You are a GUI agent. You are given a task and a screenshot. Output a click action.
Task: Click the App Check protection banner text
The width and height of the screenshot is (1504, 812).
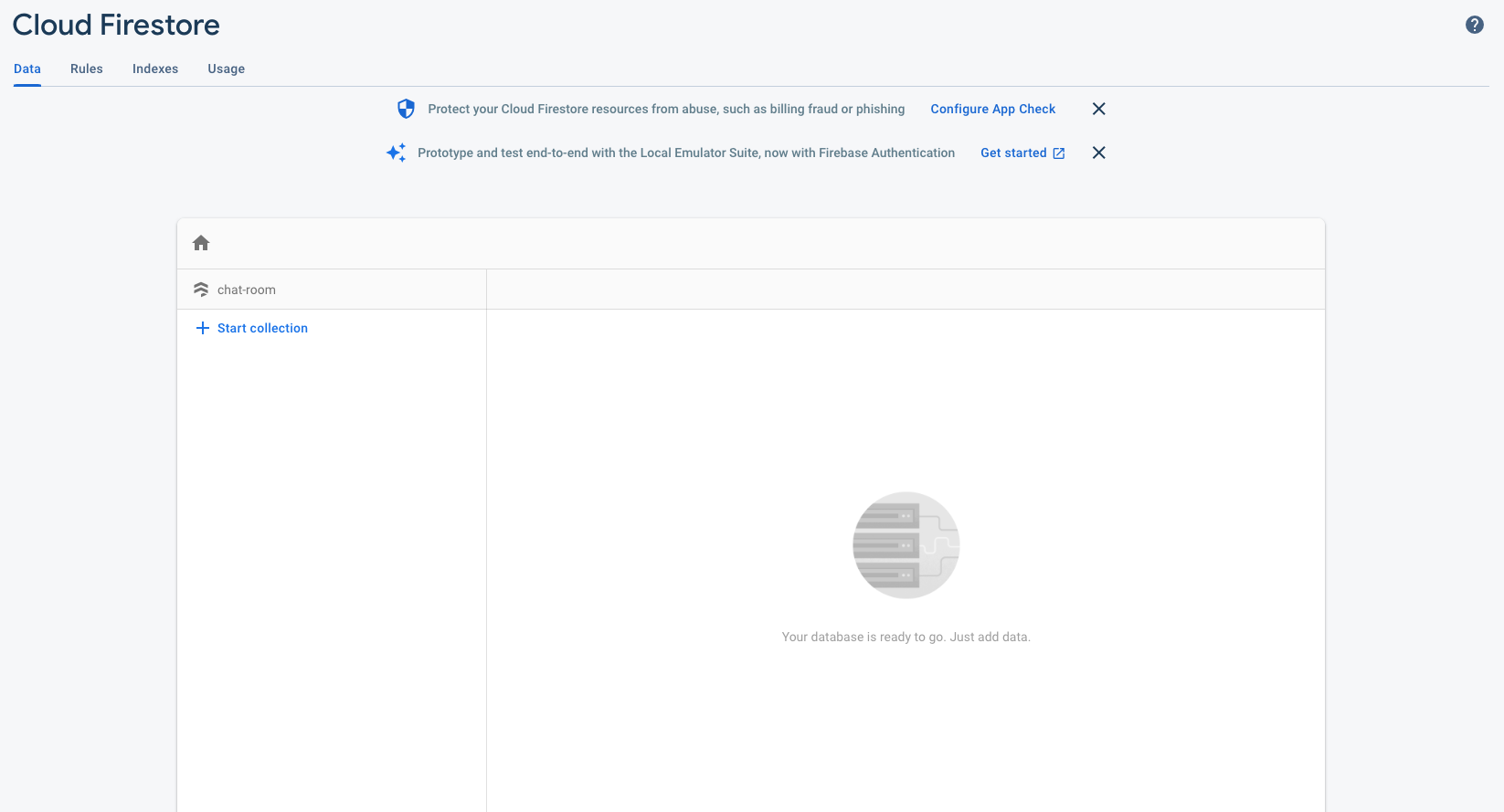tap(666, 109)
